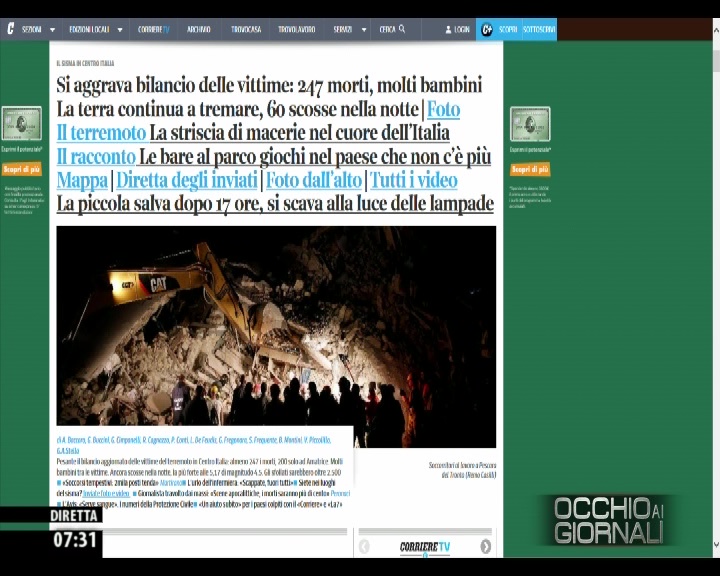Click the Il sisma in Centro Italia label
The image size is (720, 576).
85,63
